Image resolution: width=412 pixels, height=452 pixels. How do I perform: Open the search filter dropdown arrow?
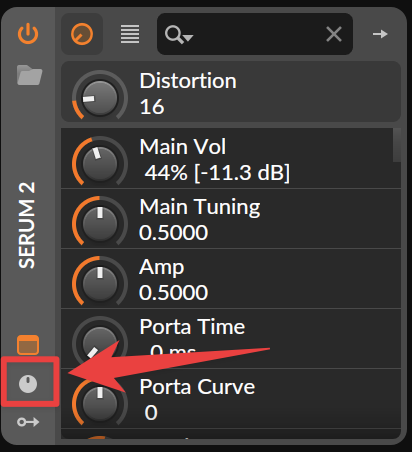point(189,37)
